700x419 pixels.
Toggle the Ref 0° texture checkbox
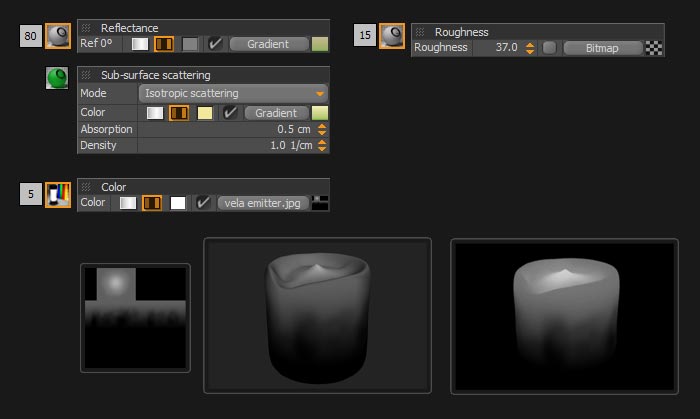215,44
